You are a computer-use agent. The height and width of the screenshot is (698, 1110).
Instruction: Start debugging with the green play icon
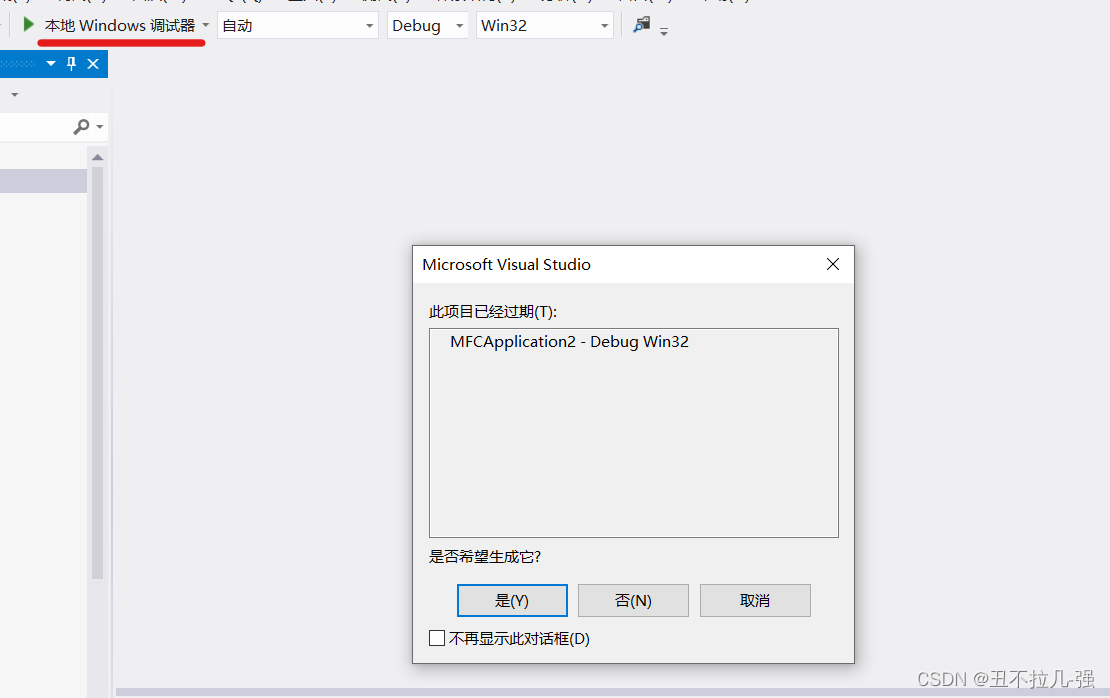click(28, 25)
